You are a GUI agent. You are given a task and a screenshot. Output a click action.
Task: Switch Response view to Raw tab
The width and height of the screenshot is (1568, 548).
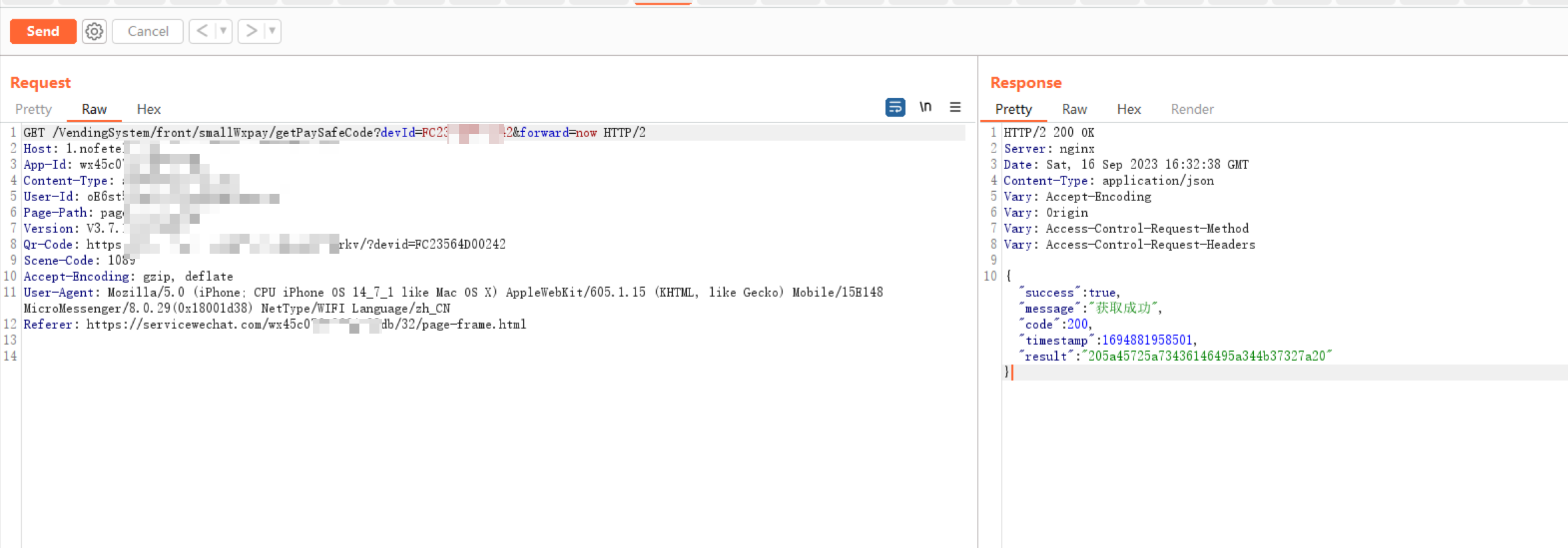1074,109
